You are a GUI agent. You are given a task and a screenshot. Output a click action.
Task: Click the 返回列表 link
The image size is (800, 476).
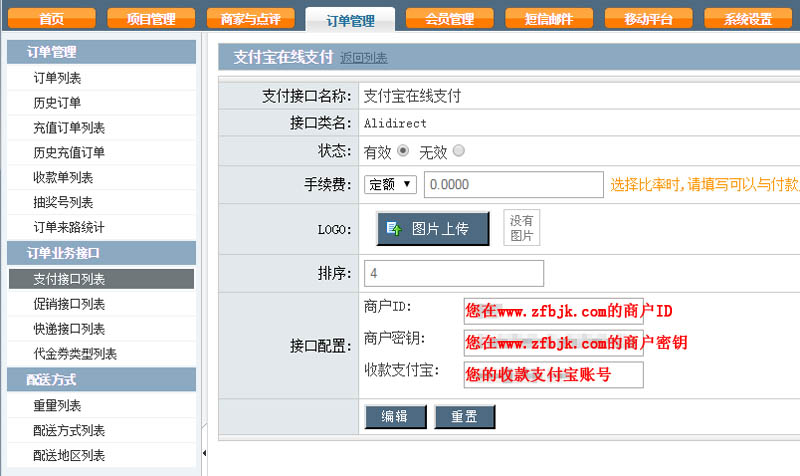click(364, 58)
